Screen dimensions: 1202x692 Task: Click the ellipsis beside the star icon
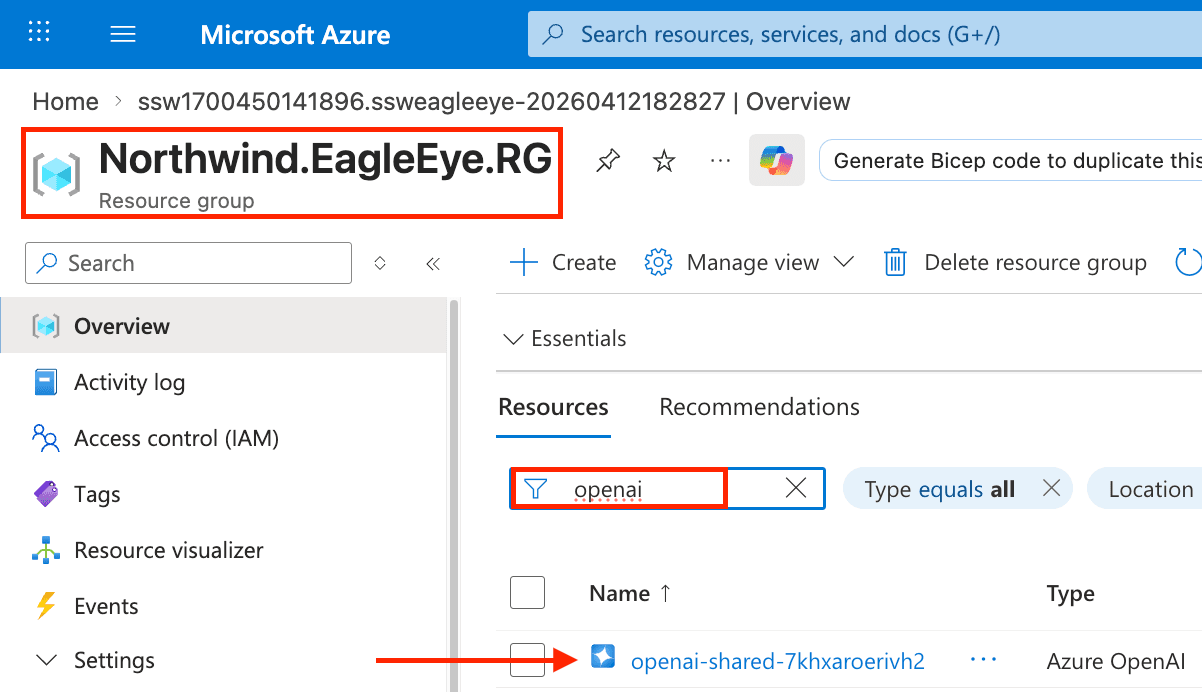click(x=720, y=160)
